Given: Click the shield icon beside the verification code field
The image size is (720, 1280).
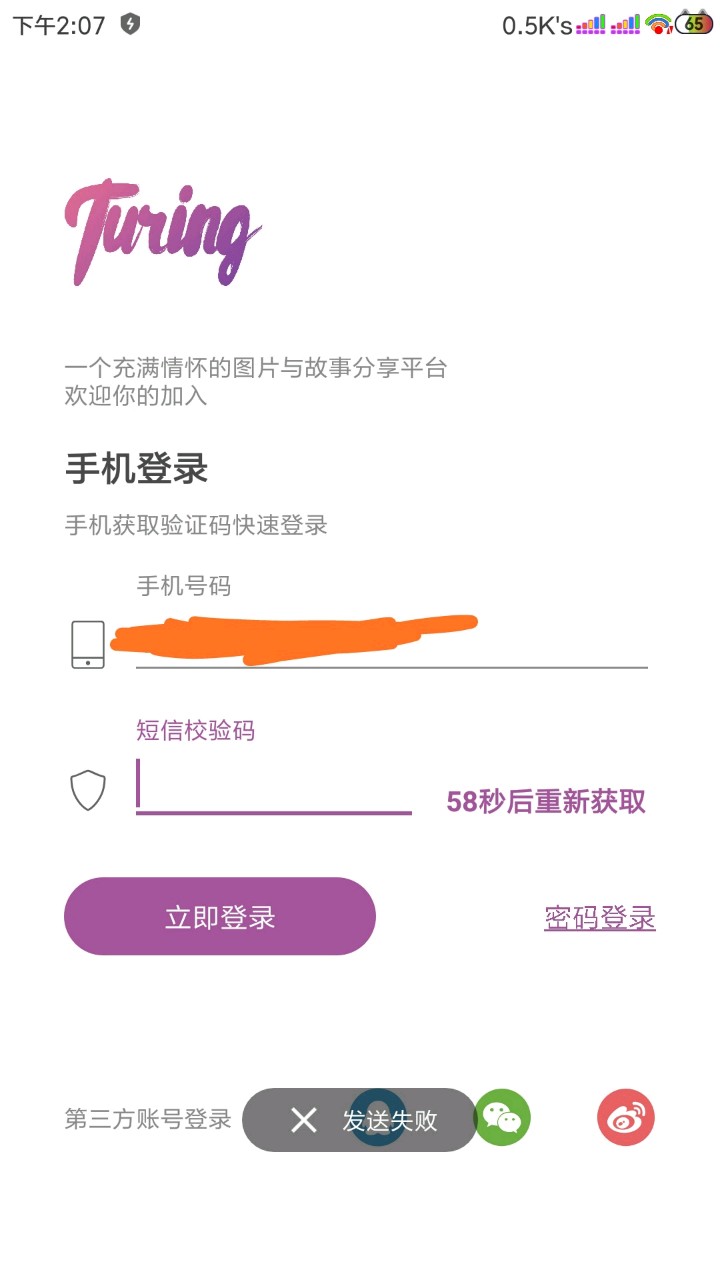Looking at the screenshot, I should coord(88,791).
